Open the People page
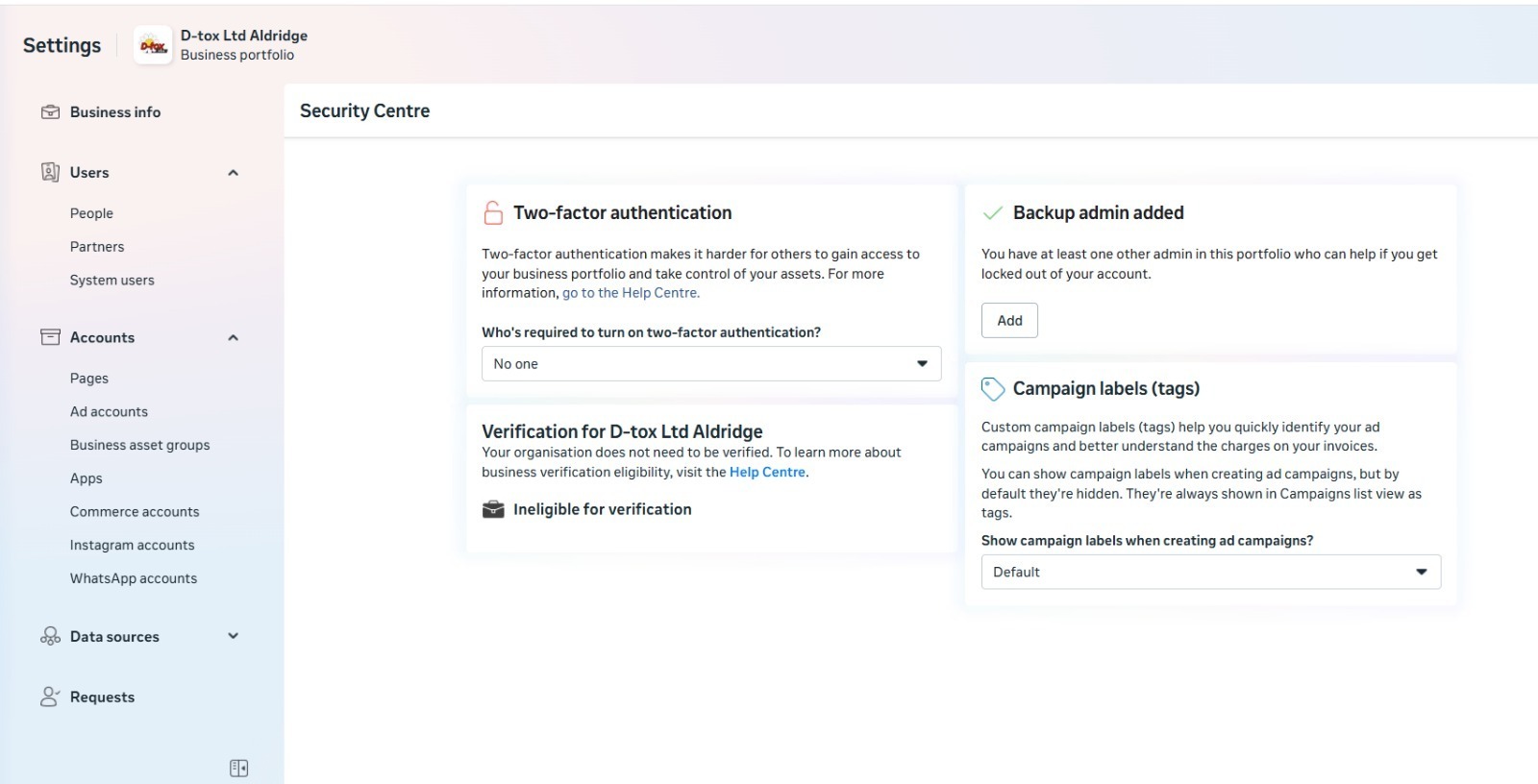1538x784 pixels. click(x=91, y=213)
